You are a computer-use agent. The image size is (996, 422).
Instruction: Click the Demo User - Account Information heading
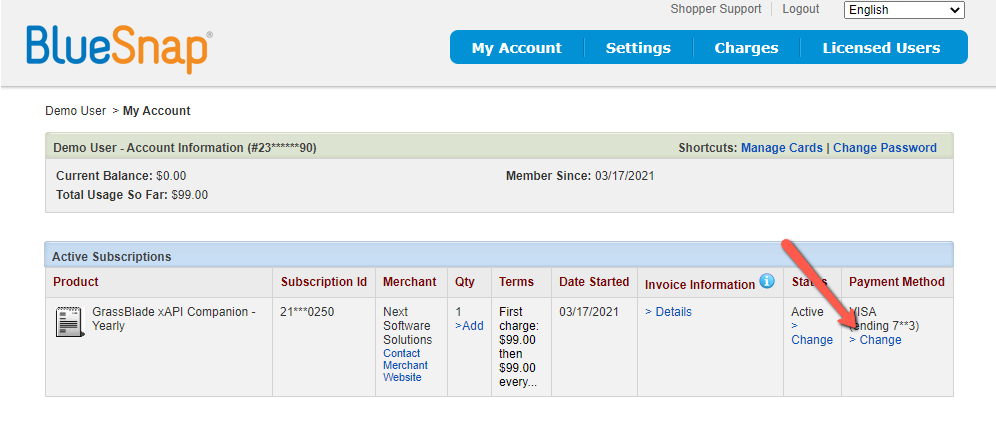pyautogui.click(x=185, y=148)
